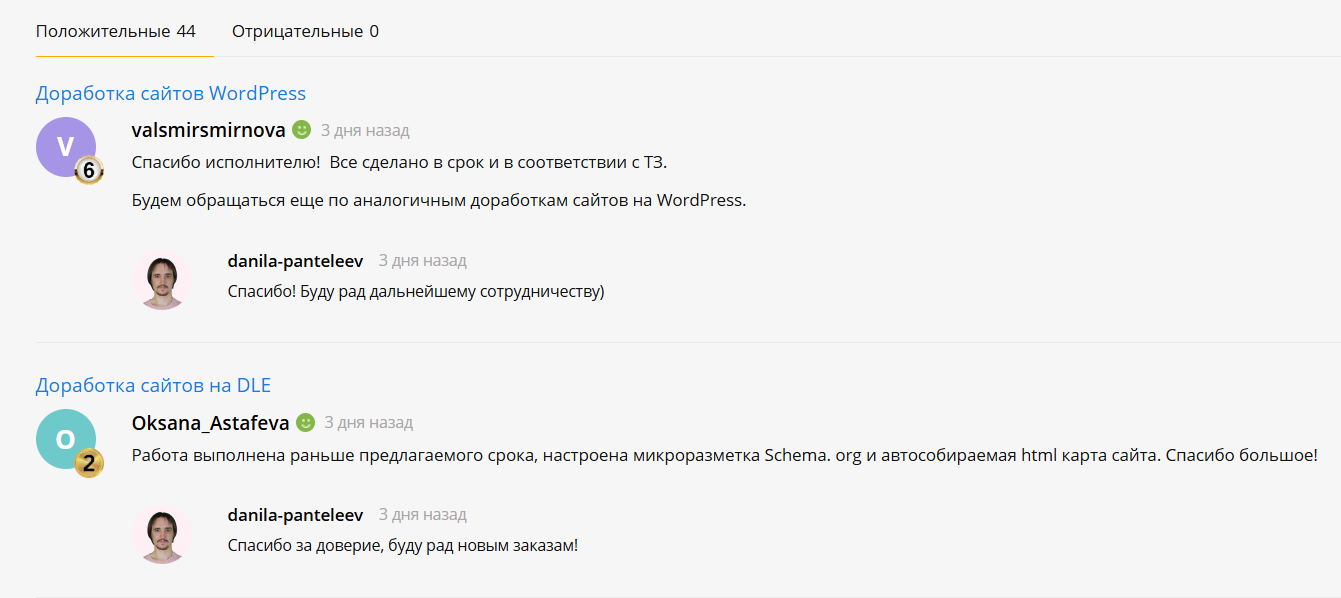The height and width of the screenshot is (598, 1341).
Task: Click the timestamp beside valsmirsmirnova's review
Action: coord(365,130)
